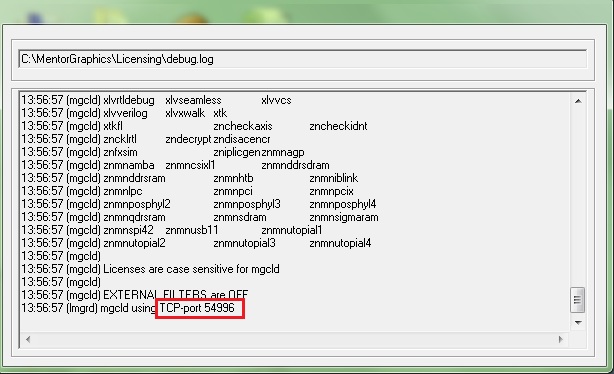Click the lmgrd mgcld using line
Screen dimensions: 614x374
(x=128, y=308)
